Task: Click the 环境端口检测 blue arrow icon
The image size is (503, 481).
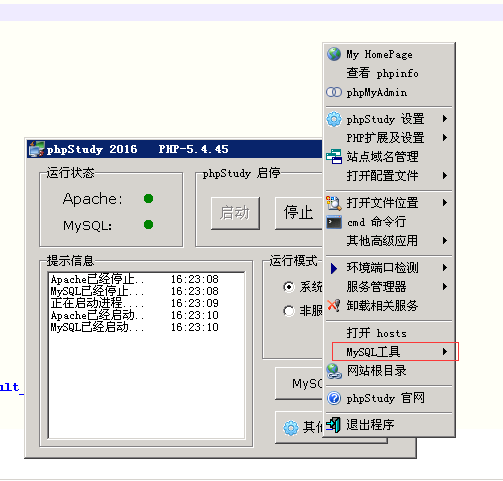Action: (334, 268)
